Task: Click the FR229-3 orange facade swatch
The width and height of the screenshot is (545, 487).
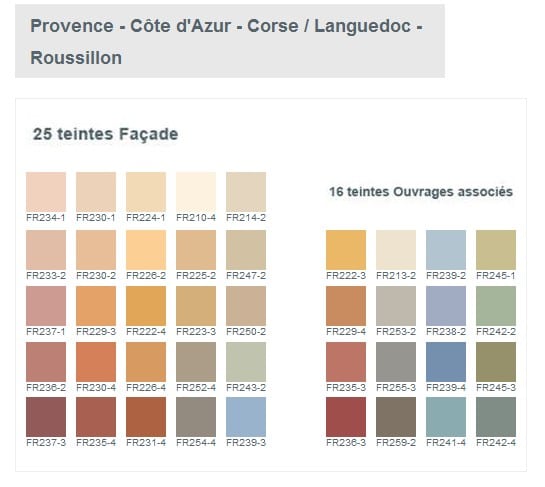Action: (x=96, y=306)
